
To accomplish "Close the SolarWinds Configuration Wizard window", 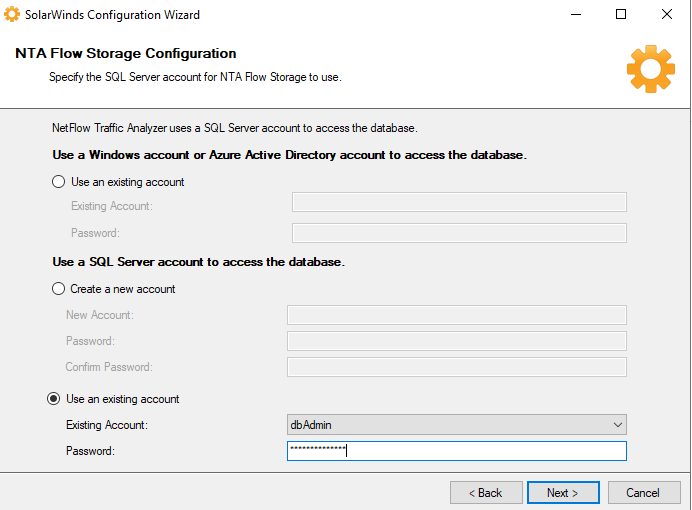I will click(667, 14).
